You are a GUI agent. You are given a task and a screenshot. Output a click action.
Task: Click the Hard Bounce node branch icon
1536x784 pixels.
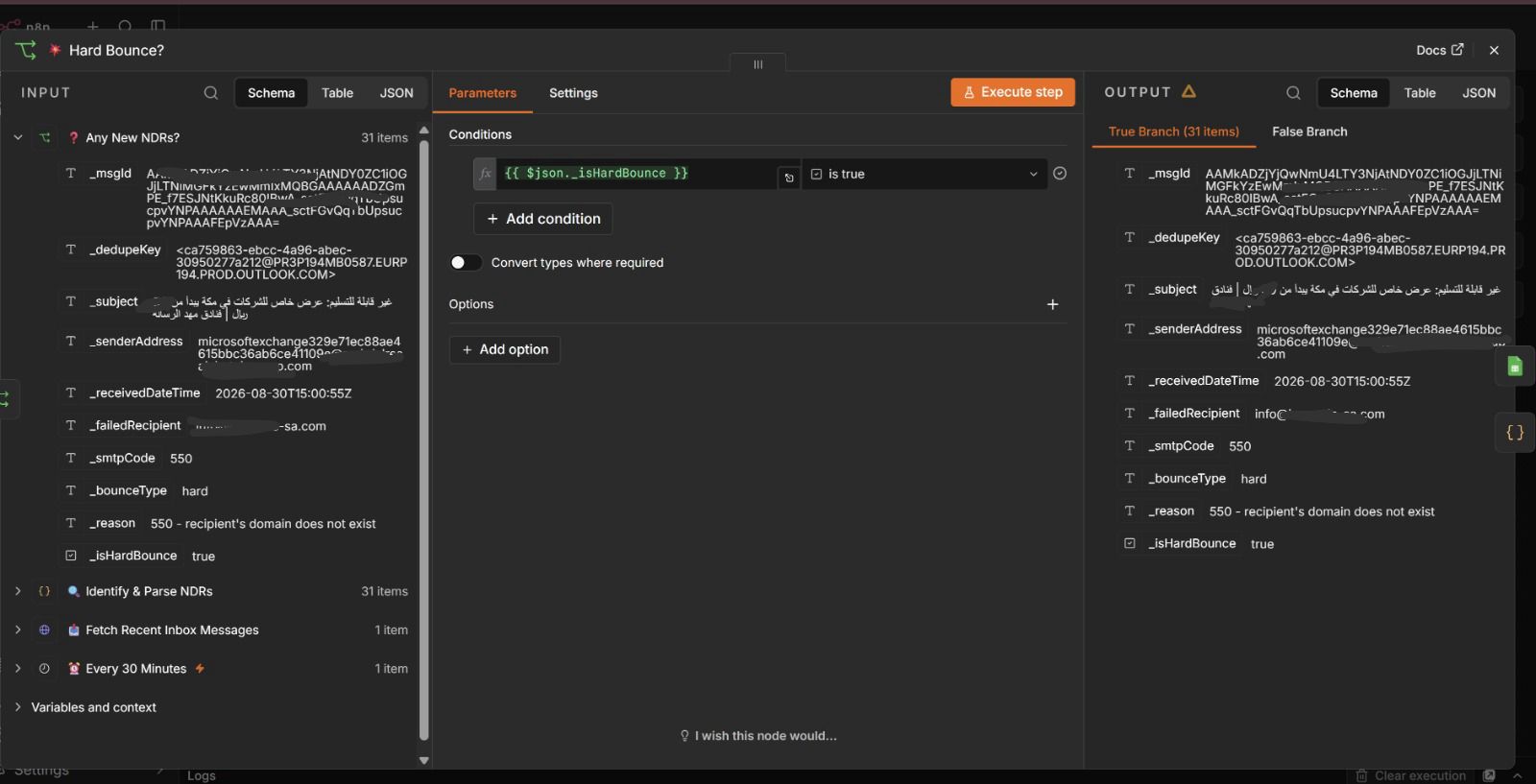click(x=26, y=50)
